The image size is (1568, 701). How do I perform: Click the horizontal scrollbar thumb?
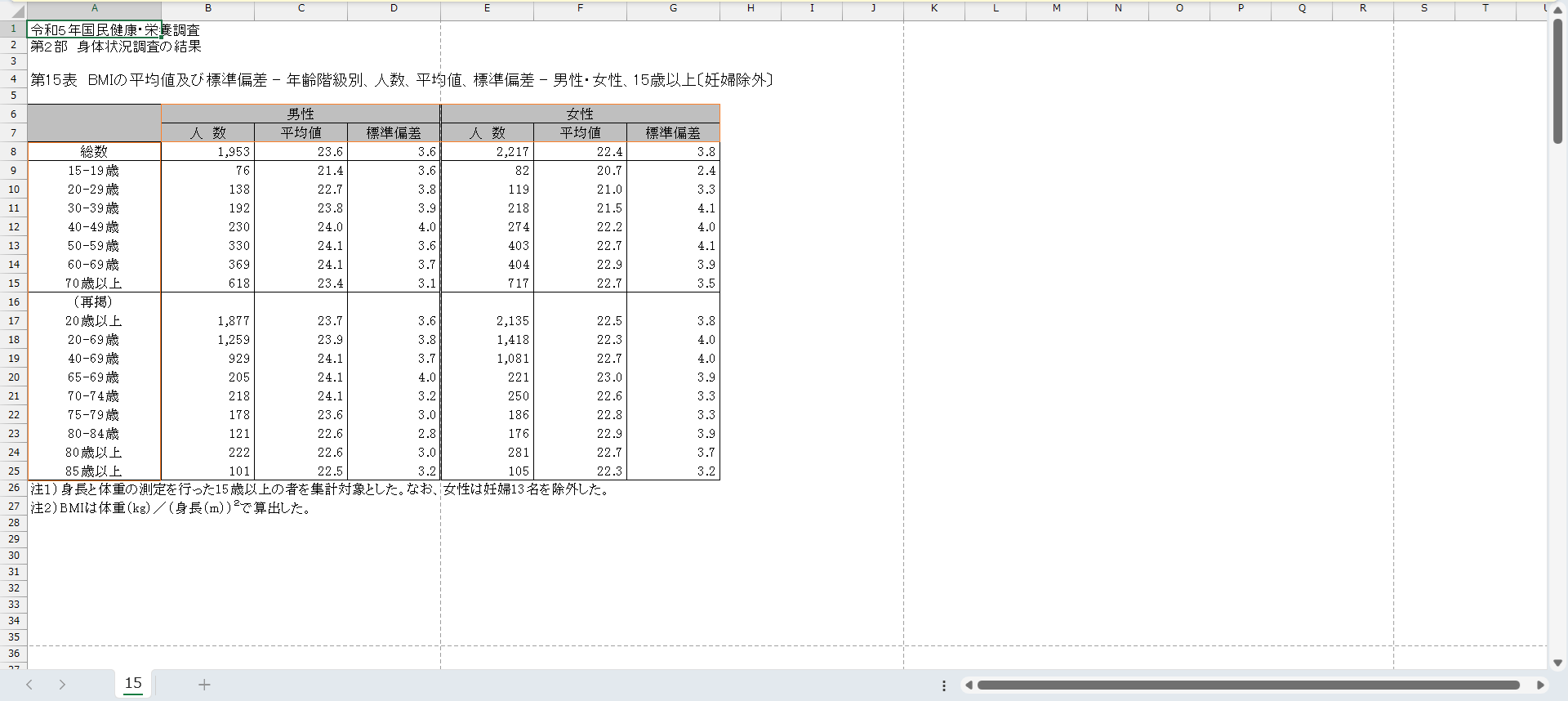1248,685
